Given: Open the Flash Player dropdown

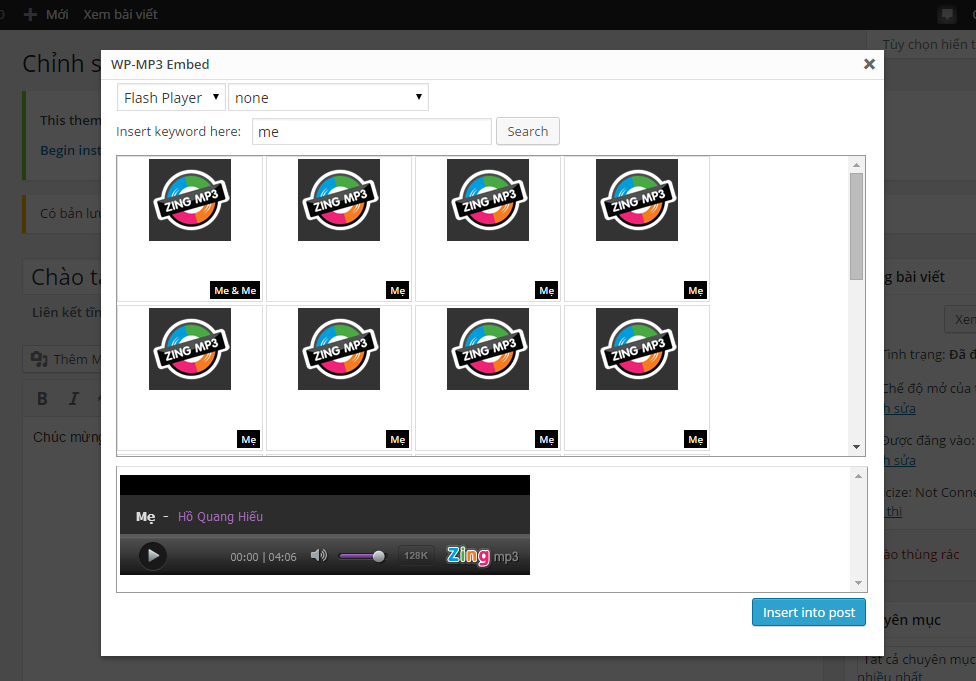Looking at the screenshot, I should coord(171,98).
